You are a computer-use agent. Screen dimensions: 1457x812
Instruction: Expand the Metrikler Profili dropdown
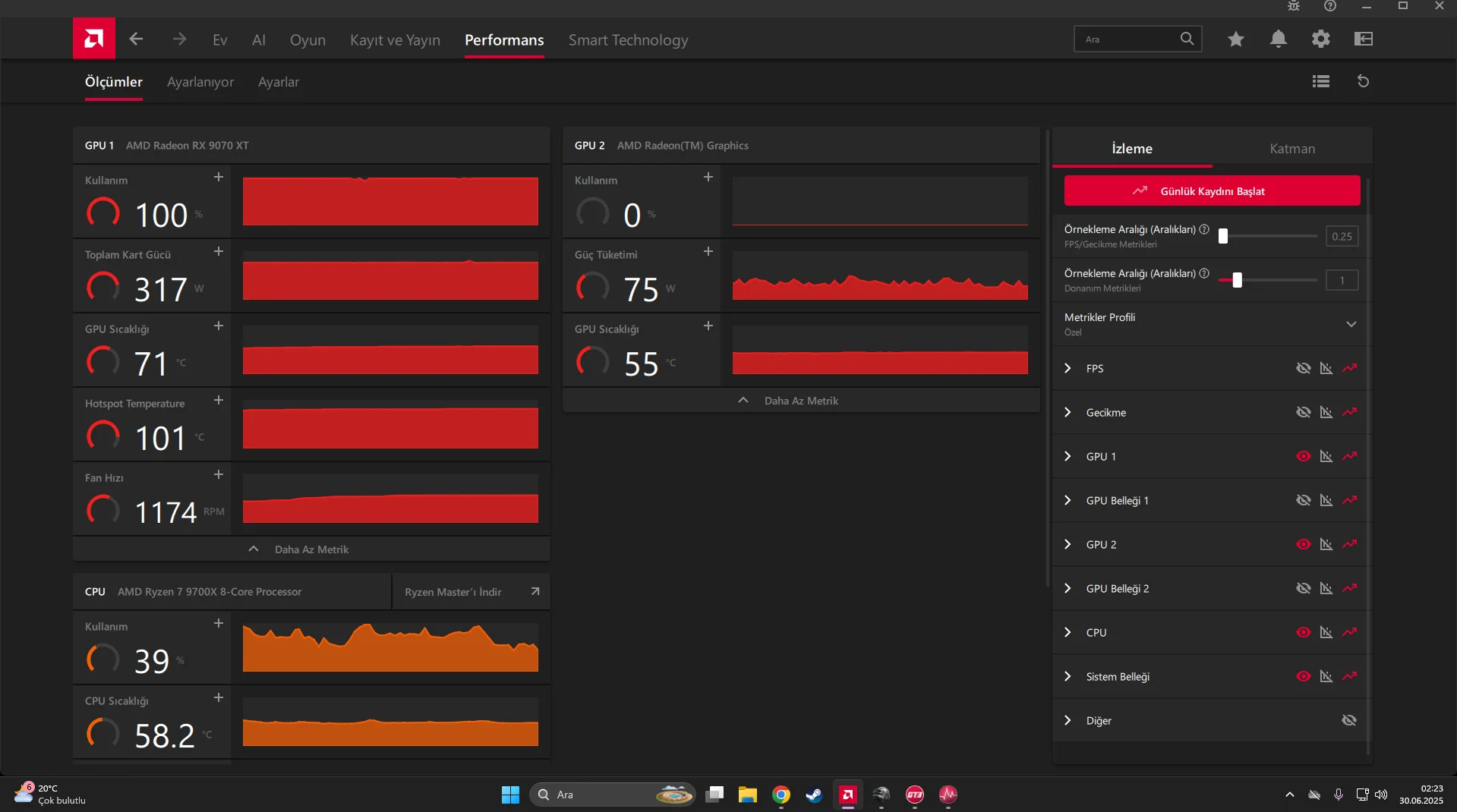pyautogui.click(x=1351, y=324)
